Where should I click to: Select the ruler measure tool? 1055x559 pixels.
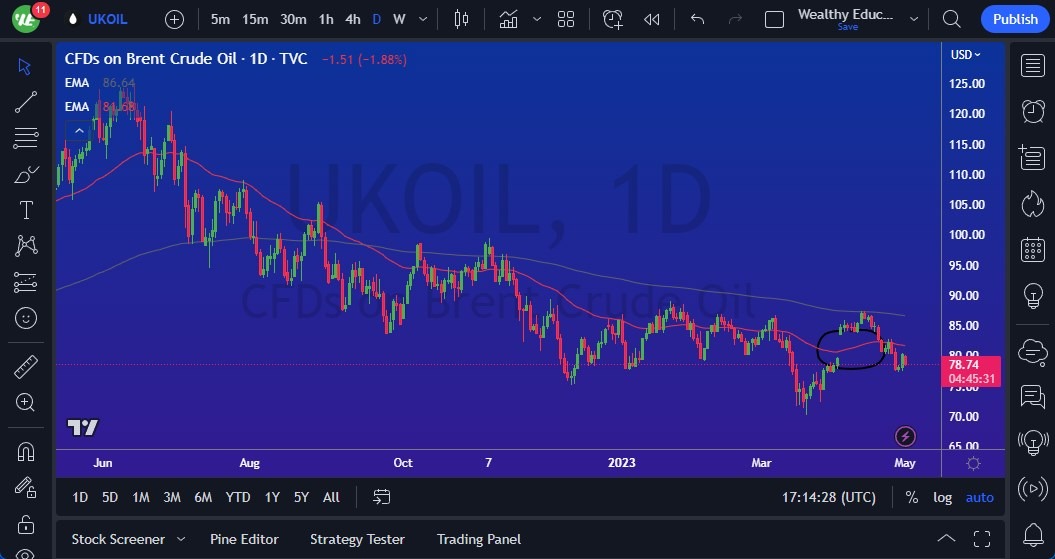[26, 367]
